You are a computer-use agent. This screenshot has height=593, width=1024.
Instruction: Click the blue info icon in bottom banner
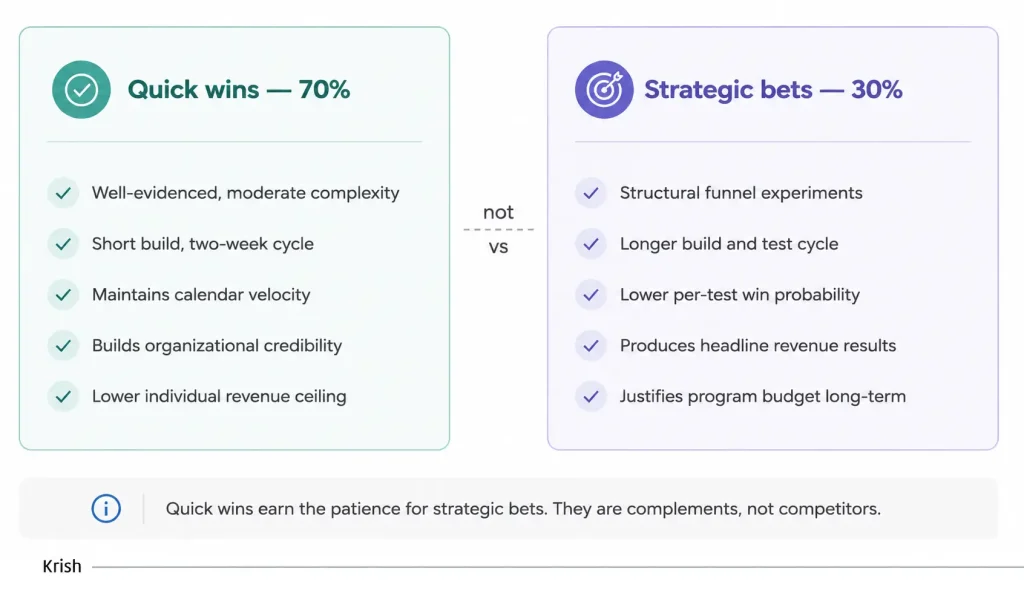pos(106,508)
